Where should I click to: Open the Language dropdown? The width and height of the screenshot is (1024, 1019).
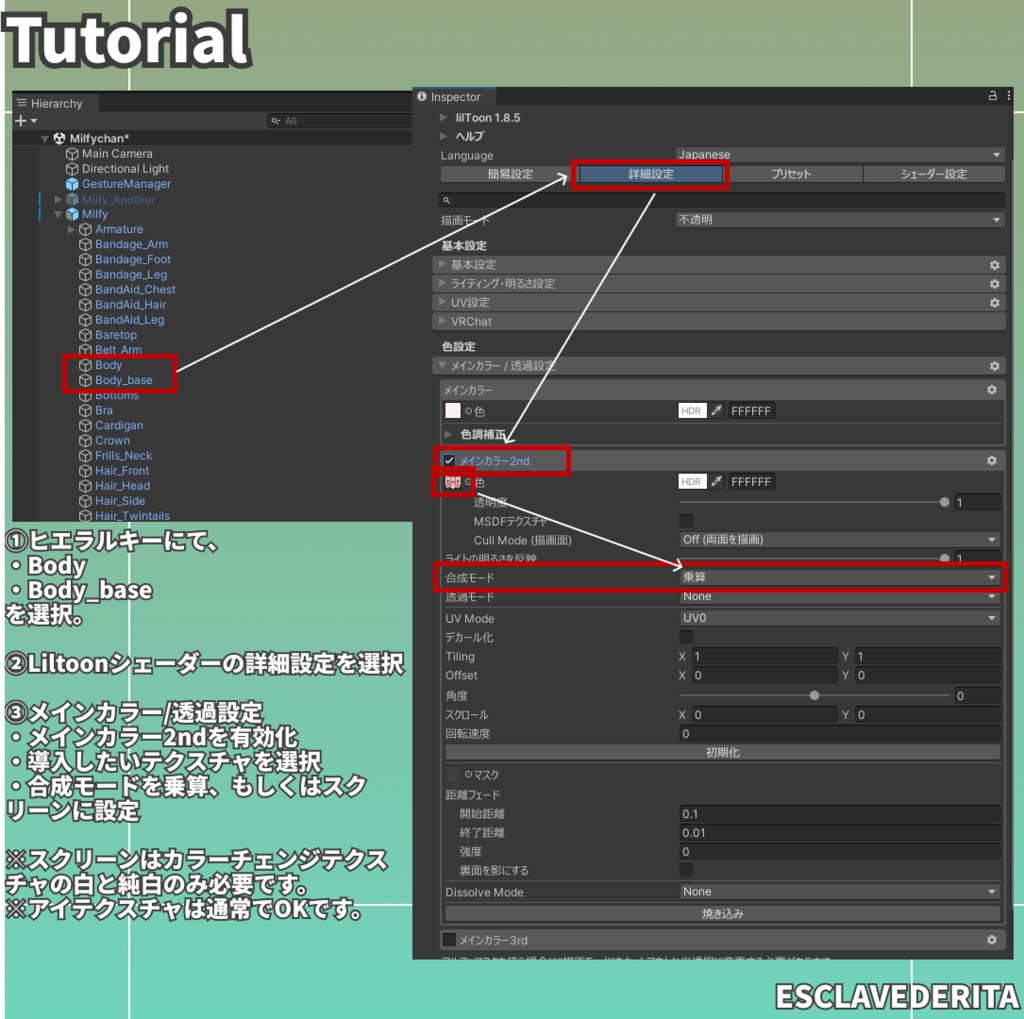839,155
